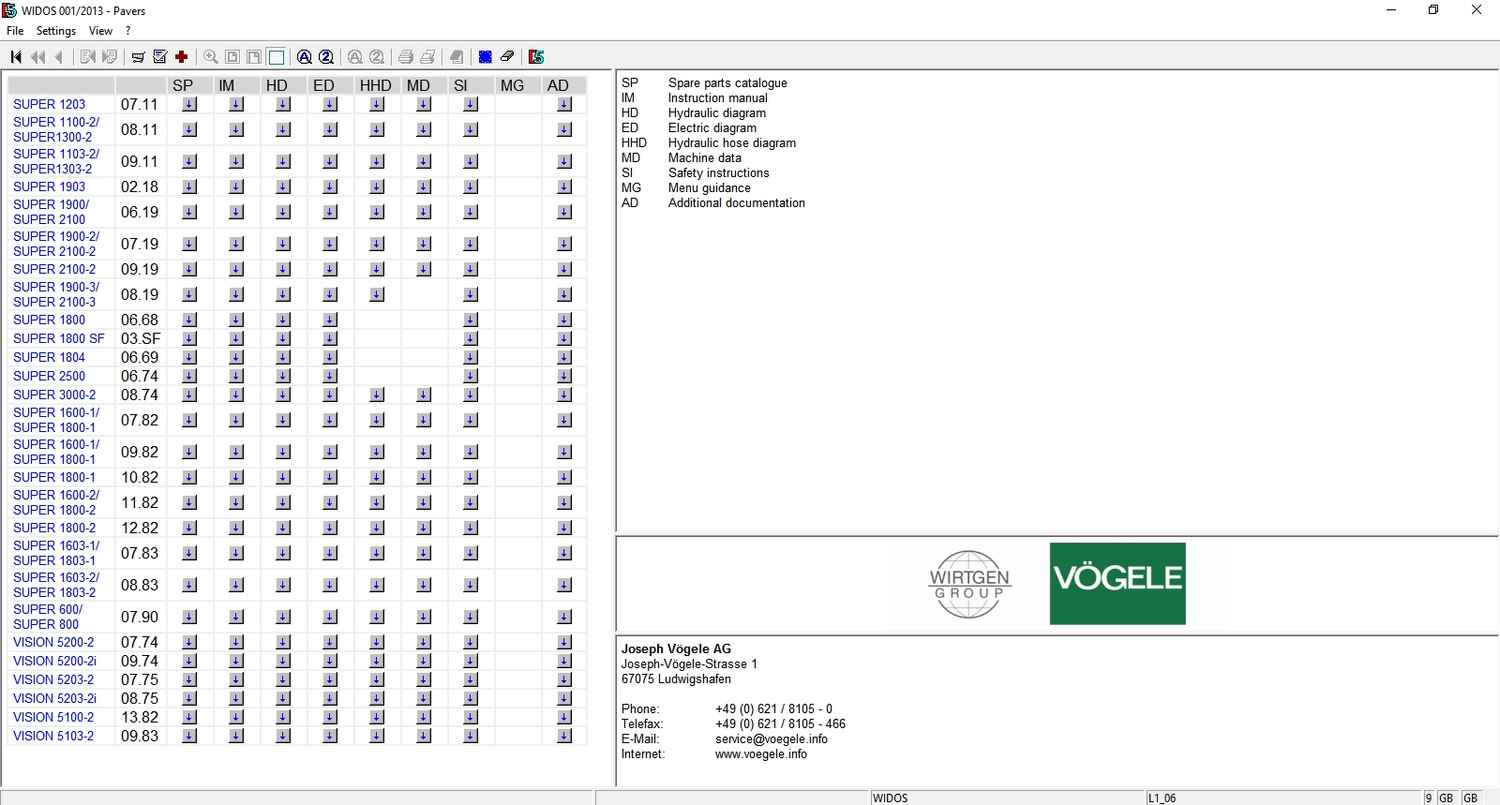The image size is (1500, 805).
Task: Select the eraser icon in toolbar
Action: click(x=507, y=57)
